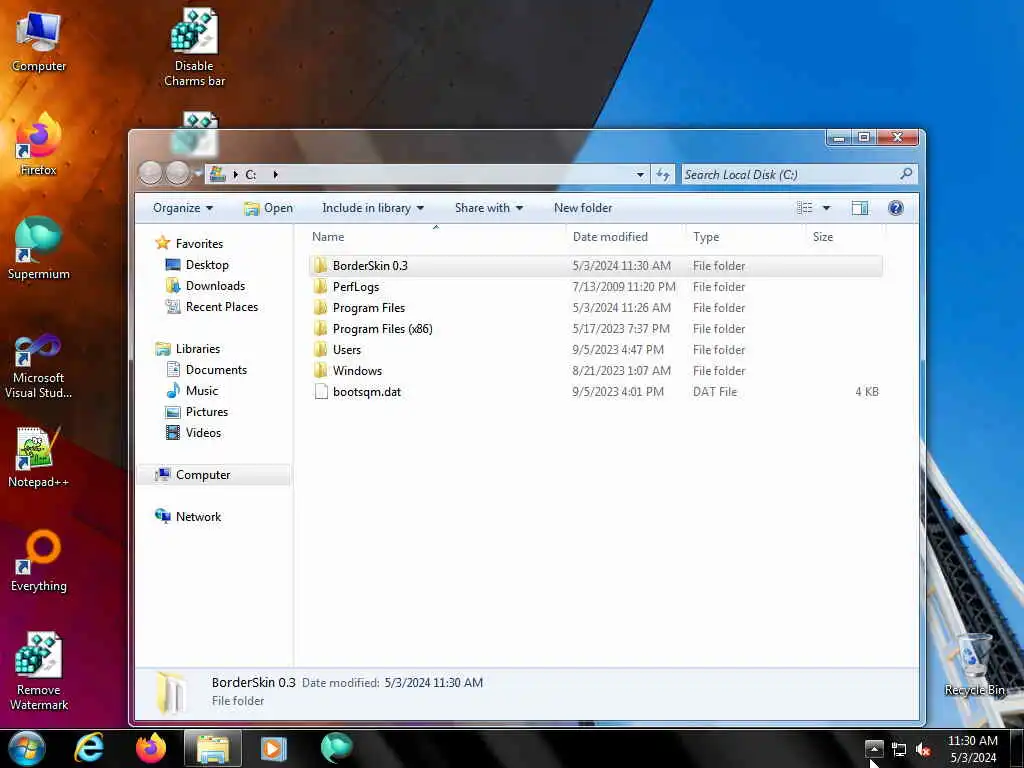Viewport: 1024px width, 768px height.
Task: Open the Organize dropdown menu
Action: click(x=183, y=208)
